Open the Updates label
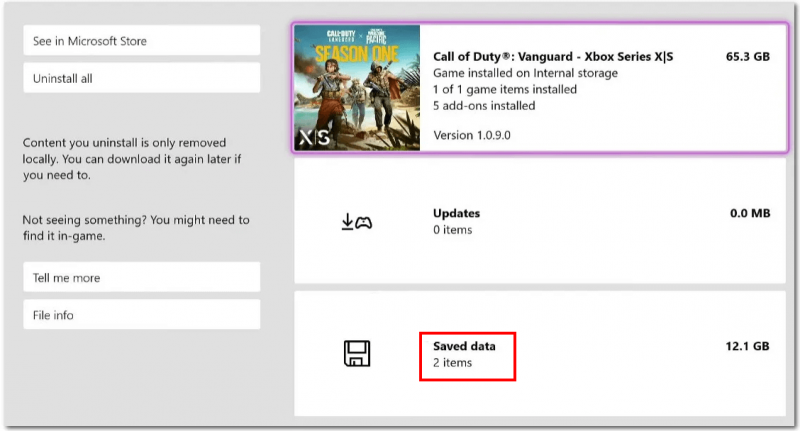 click(x=457, y=213)
